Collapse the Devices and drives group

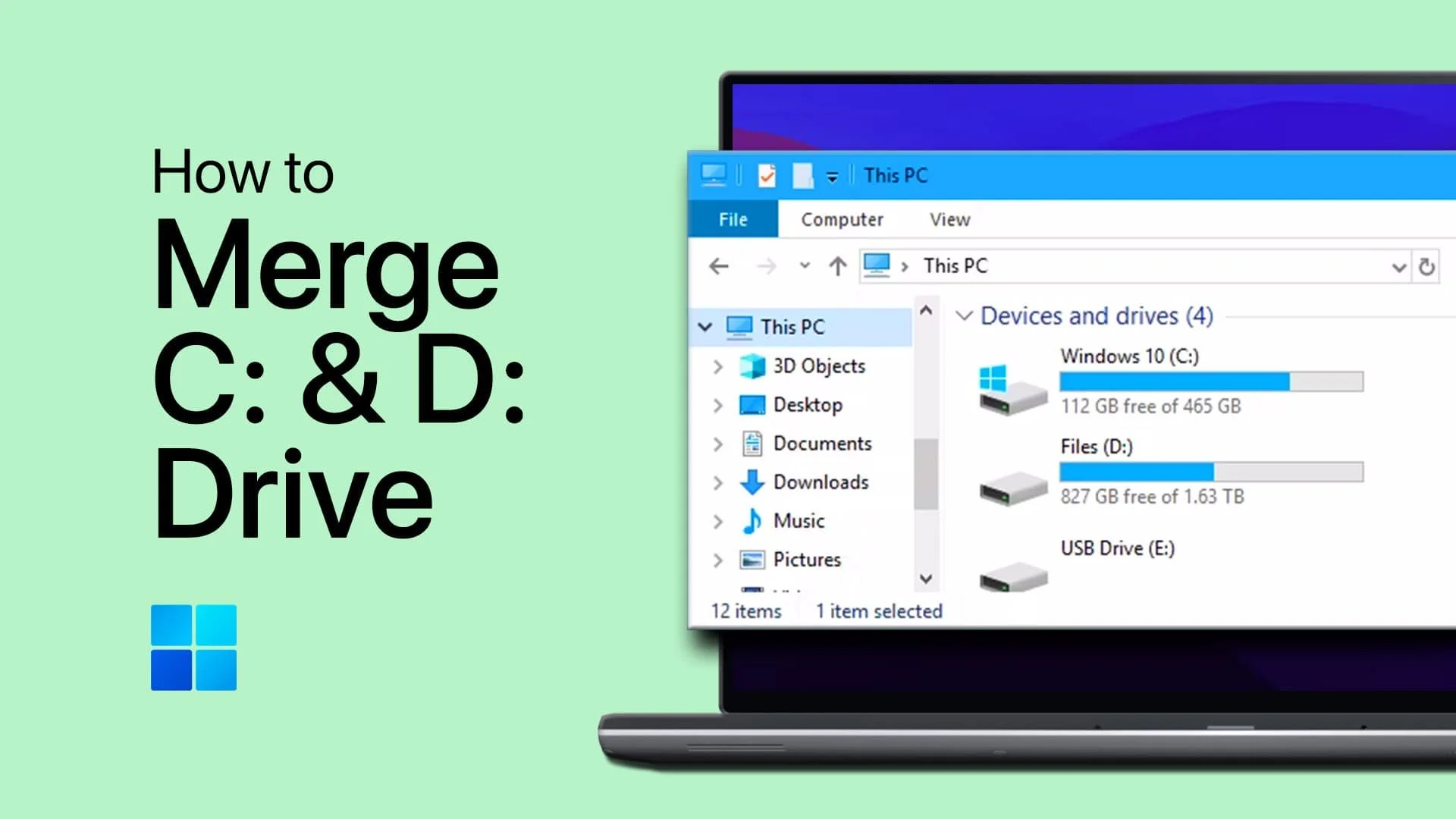(x=964, y=316)
